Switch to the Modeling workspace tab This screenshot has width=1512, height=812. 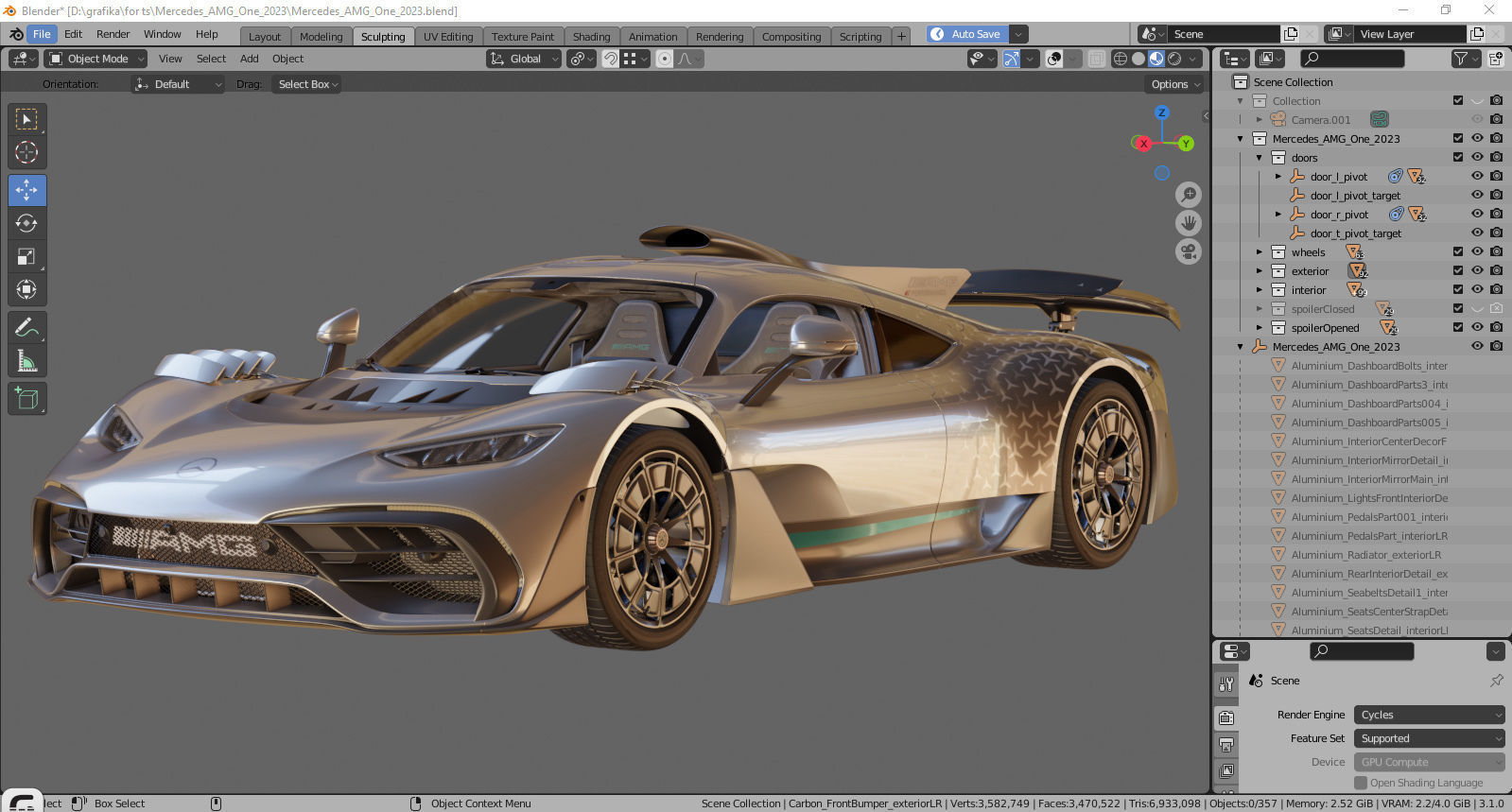[x=321, y=37]
